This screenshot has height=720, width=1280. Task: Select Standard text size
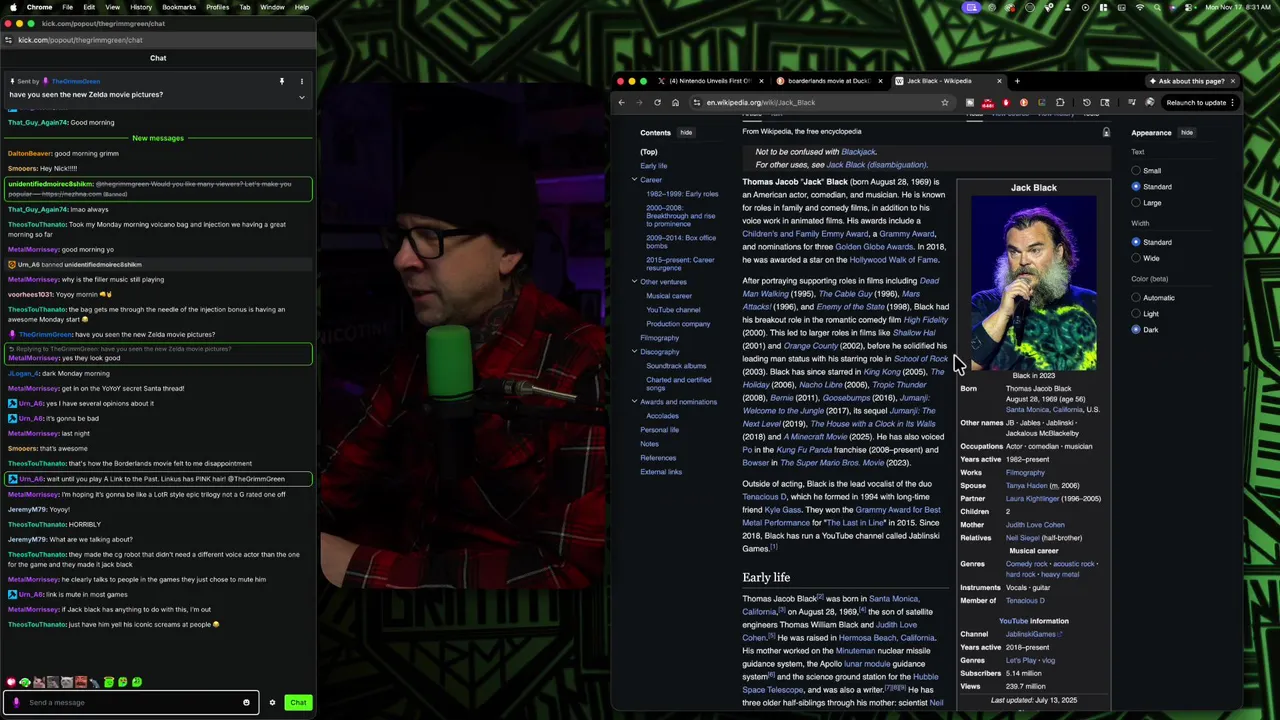[1136, 187]
